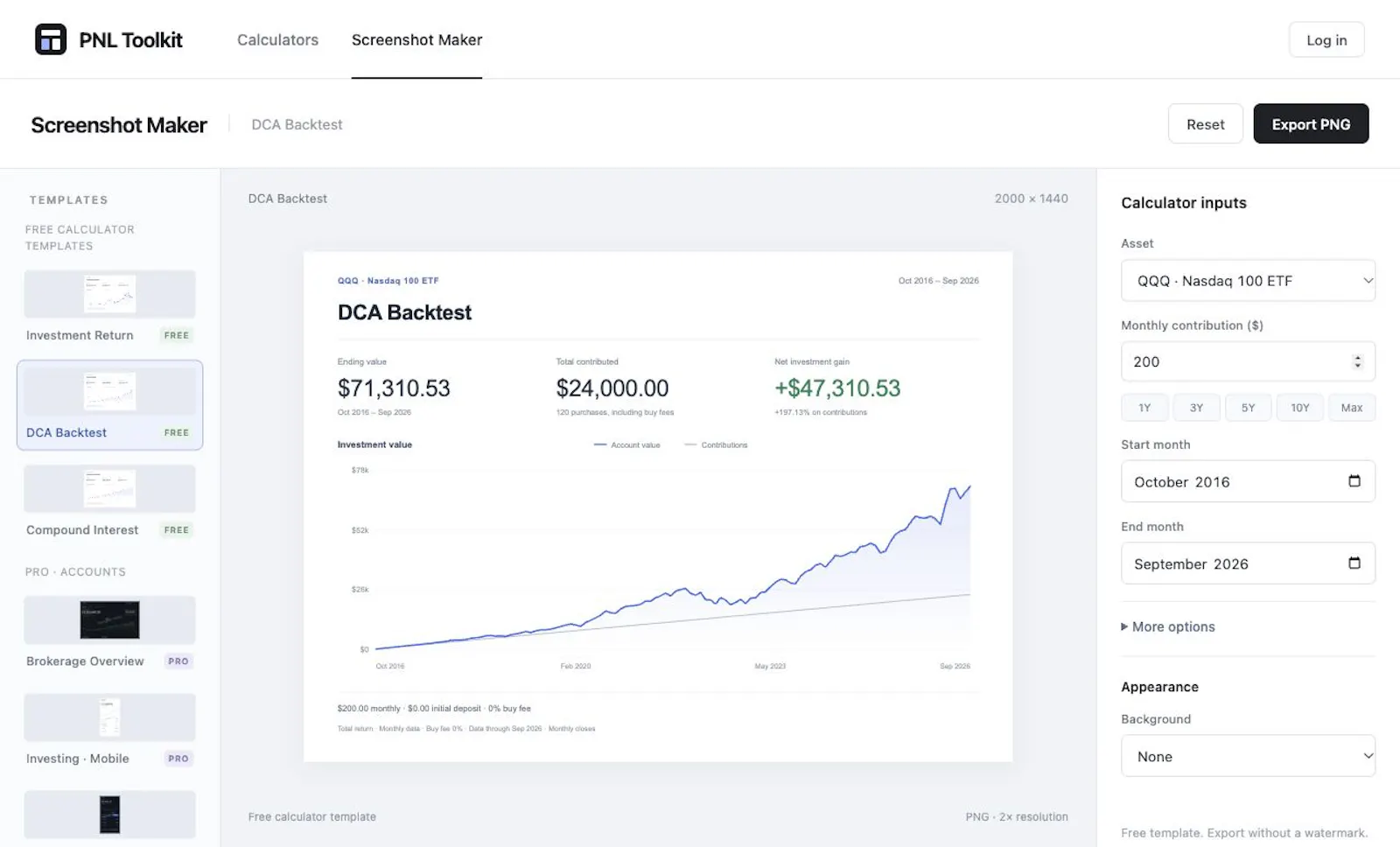Viewport: 1400px width, 847px height.
Task: Select the 3Y range preset
Action: [1196, 408]
